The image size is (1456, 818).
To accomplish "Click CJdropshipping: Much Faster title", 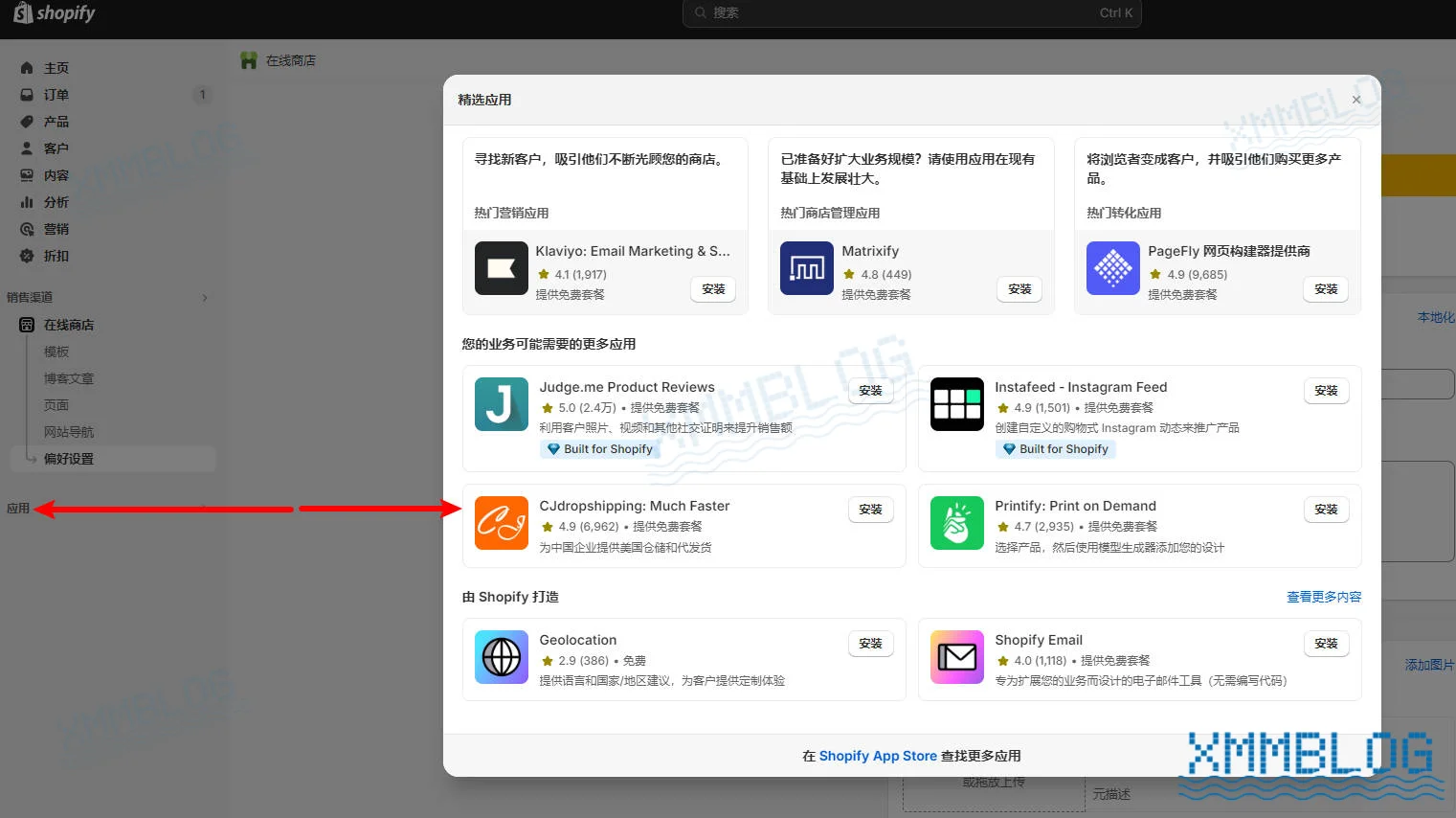I will [x=635, y=506].
